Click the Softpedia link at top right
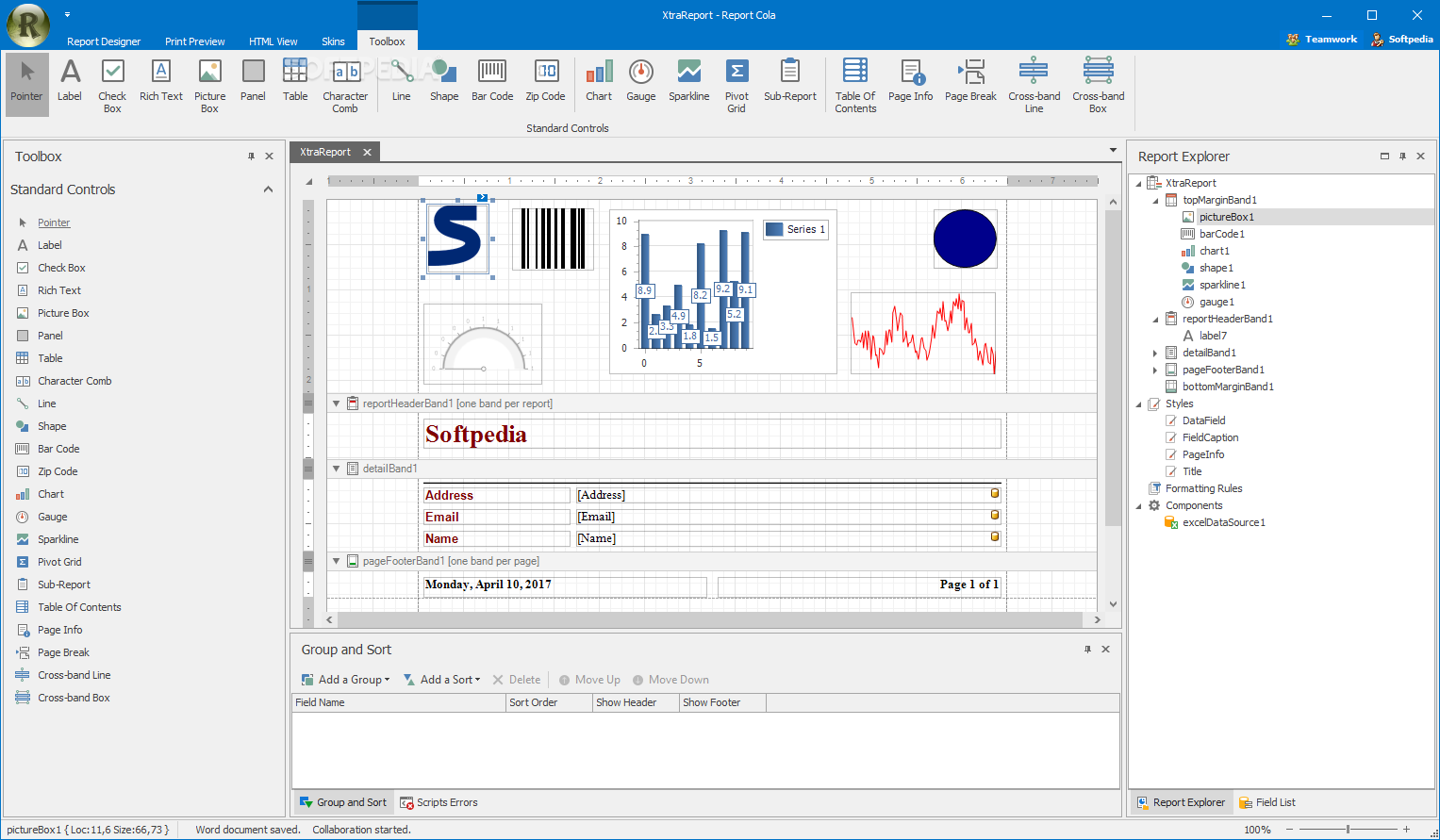The height and width of the screenshot is (840, 1440). click(1402, 40)
